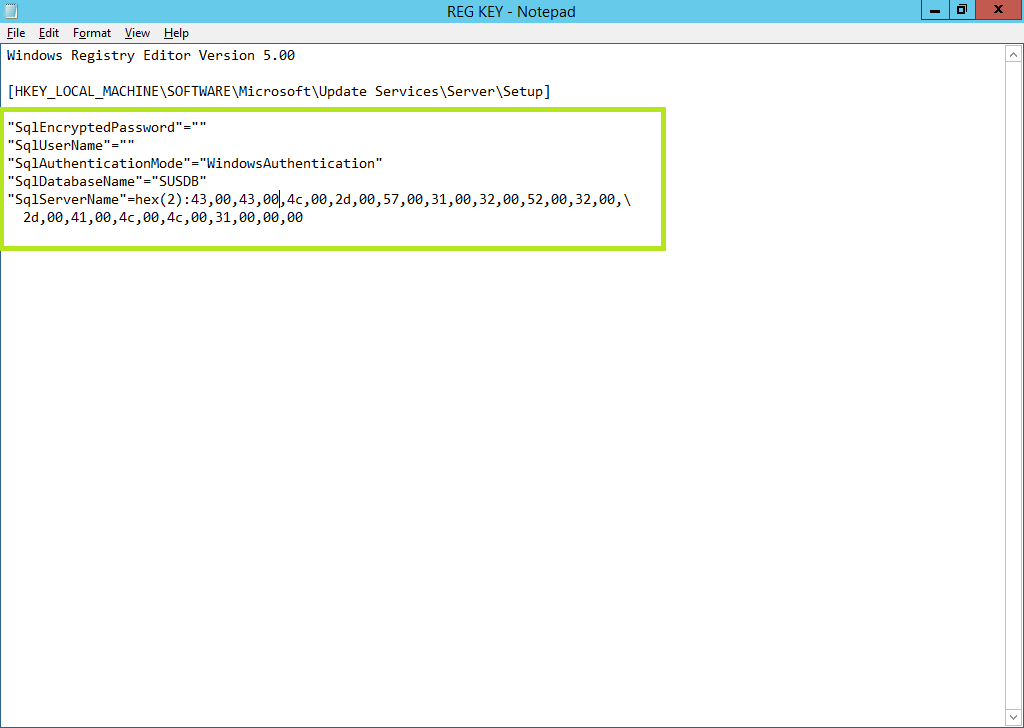The width and height of the screenshot is (1024, 728).
Task: Click the Notepad icon in title bar
Action: pyautogui.click(x=11, y=11)
